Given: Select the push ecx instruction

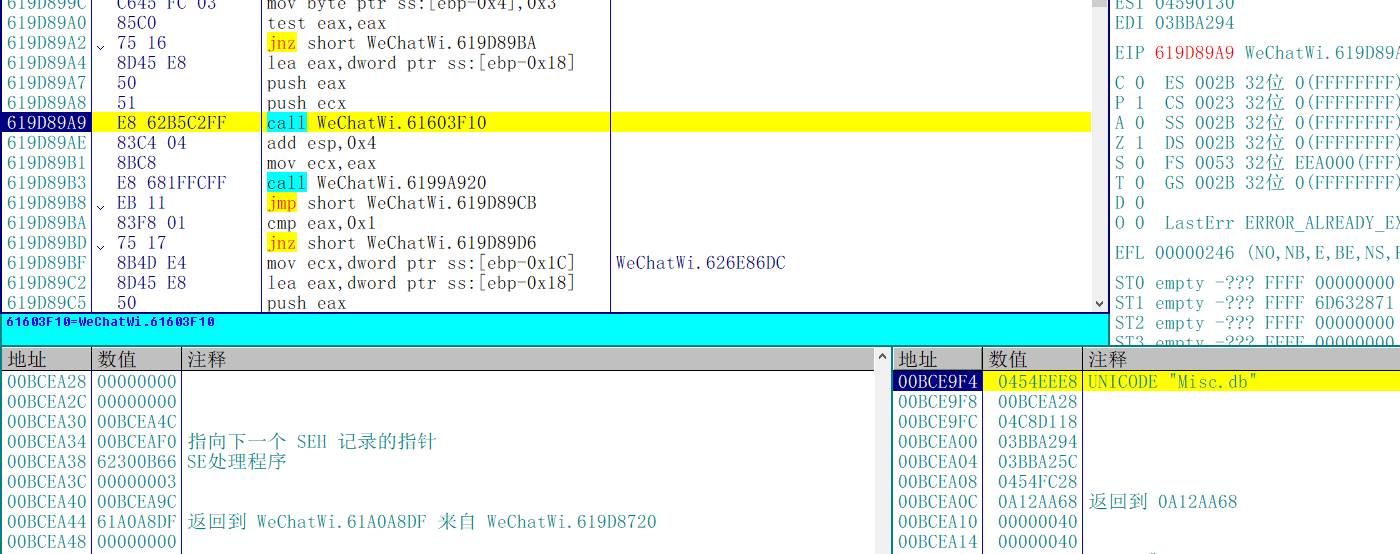Looking at the screenshot, I should (306, 103).
